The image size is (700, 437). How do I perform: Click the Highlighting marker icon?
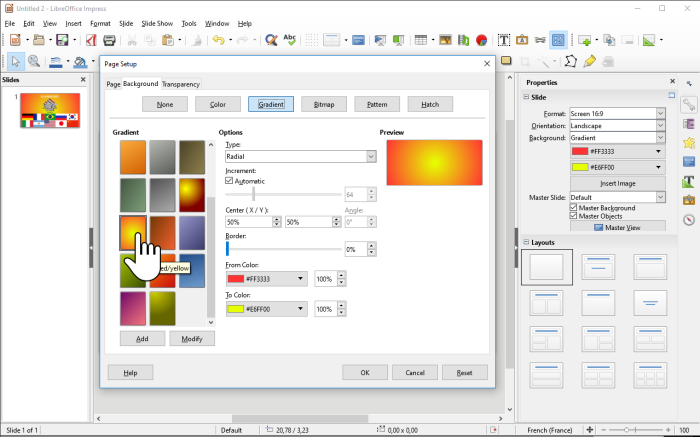589,62
